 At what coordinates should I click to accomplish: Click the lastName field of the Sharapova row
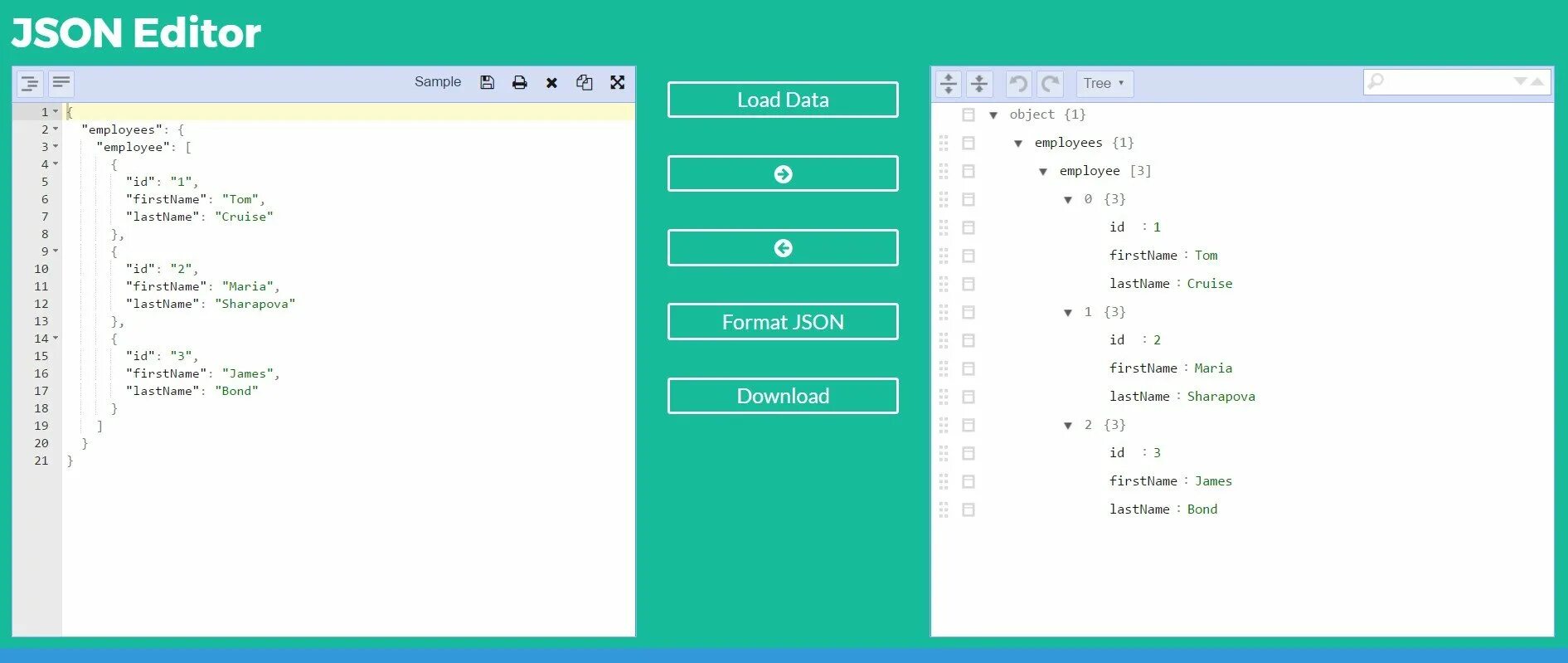(x=1139, y=397)
